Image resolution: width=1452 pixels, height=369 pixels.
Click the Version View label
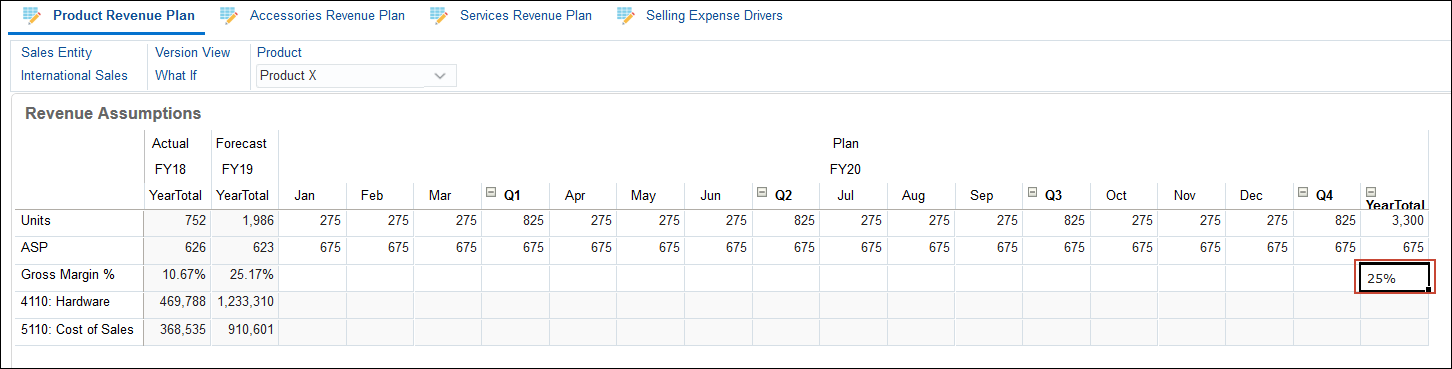(x=192, y=52)
